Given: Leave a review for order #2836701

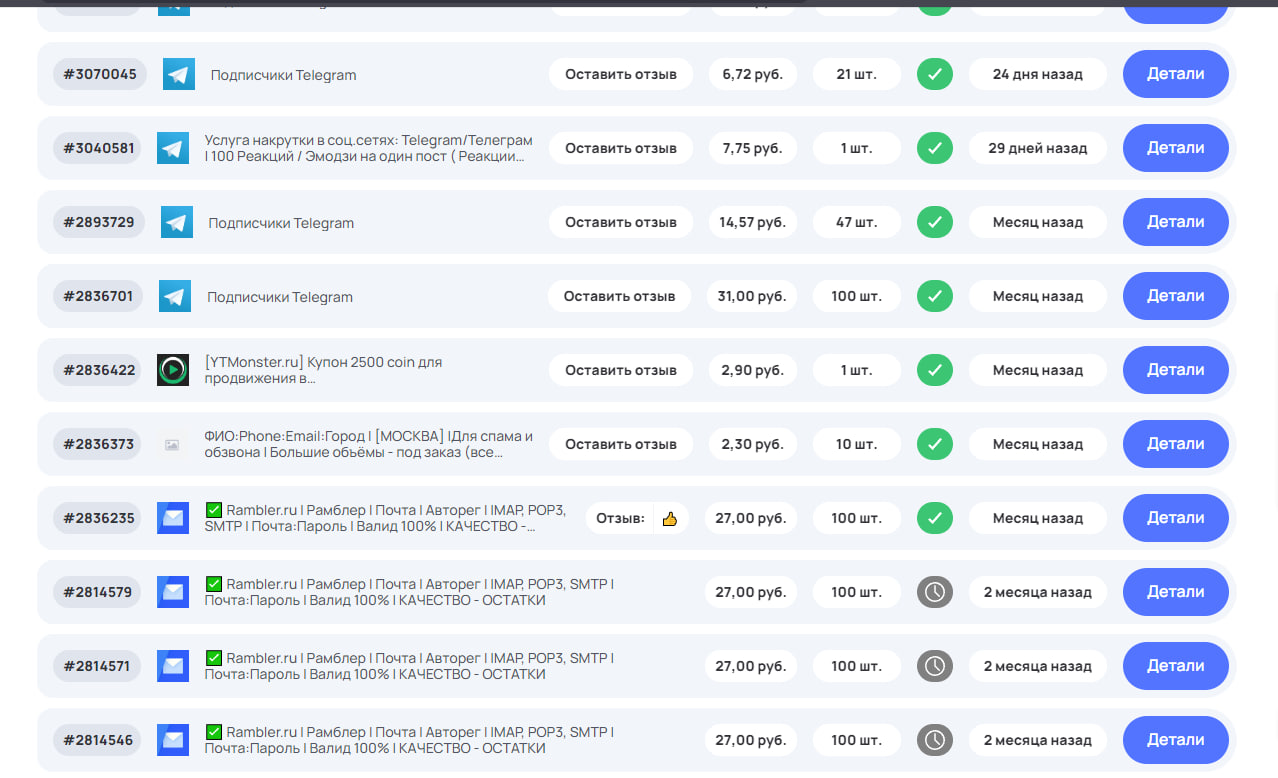Looking at the screenshot, I should 619,296.
